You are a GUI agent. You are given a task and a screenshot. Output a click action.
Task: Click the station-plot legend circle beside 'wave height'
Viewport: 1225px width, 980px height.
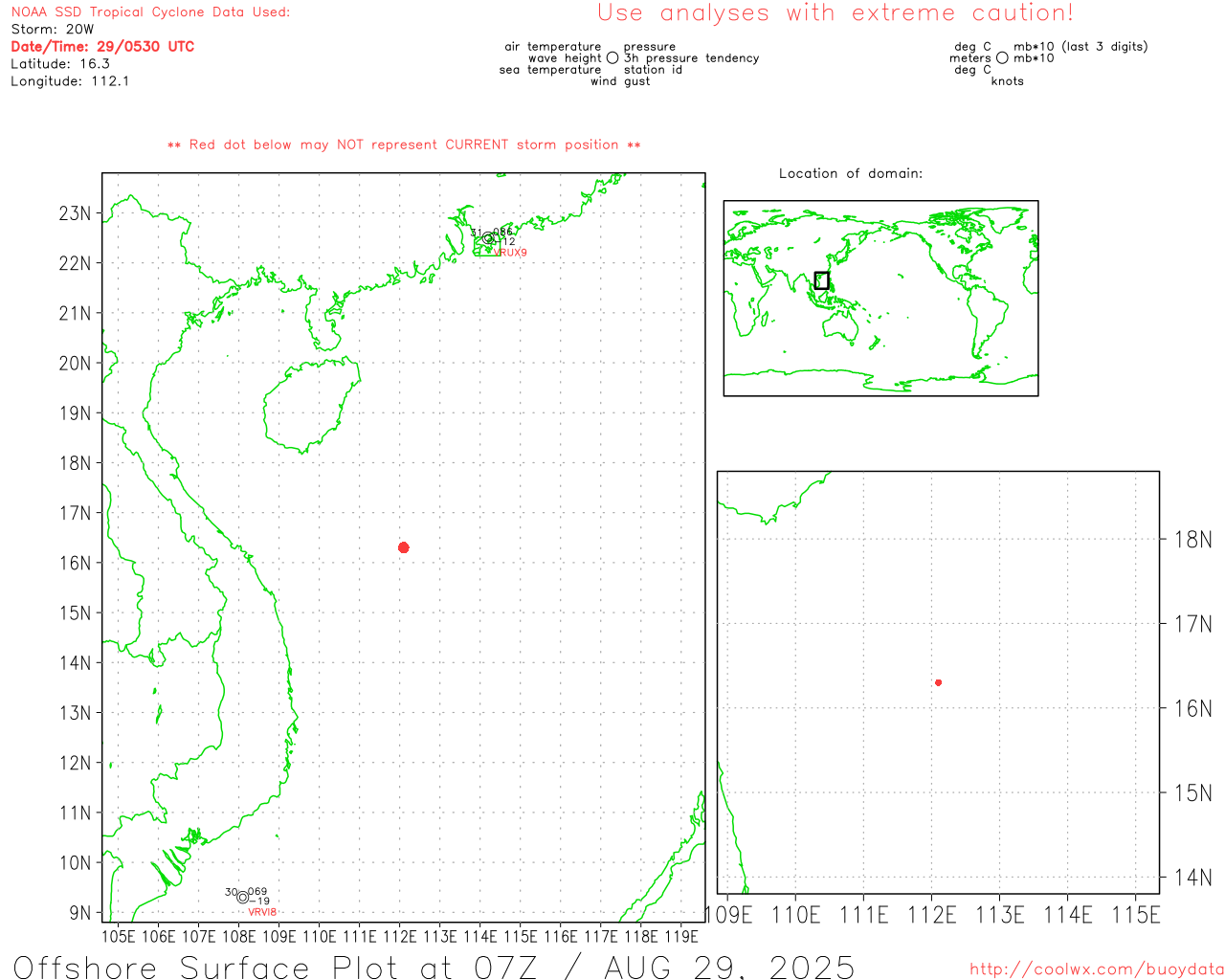pyautogui.click(x=612, y=58)
